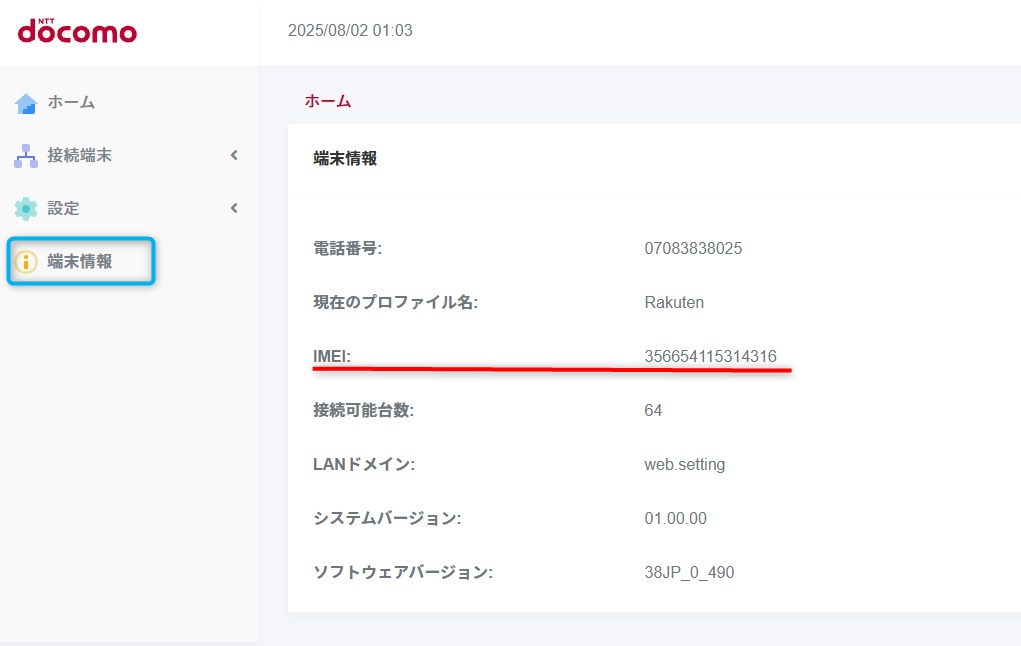The height and width of the screenshot is (646, 1021).
Task: Open the 接続端末 menu item
Action: [79, 155]
